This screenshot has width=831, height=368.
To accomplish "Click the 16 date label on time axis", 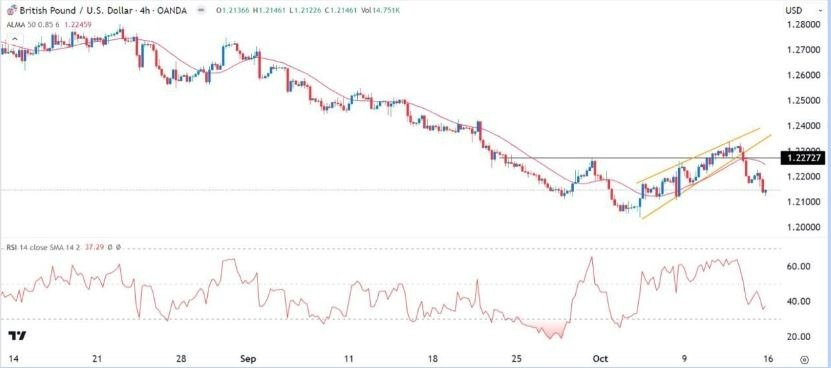I will (x=767, y=358).
